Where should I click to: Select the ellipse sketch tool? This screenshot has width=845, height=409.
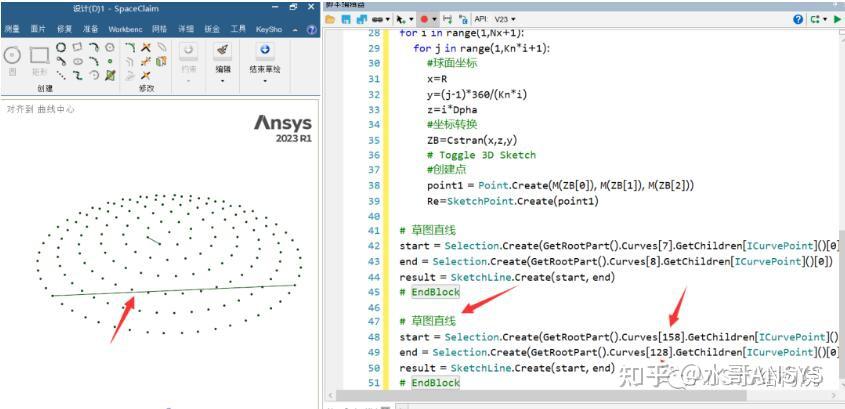pos(78,61)
